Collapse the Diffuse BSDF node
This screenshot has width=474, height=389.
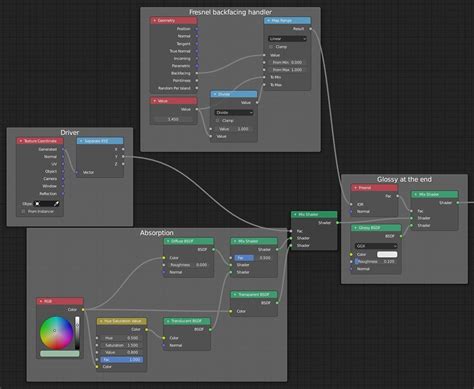(168, 241)
